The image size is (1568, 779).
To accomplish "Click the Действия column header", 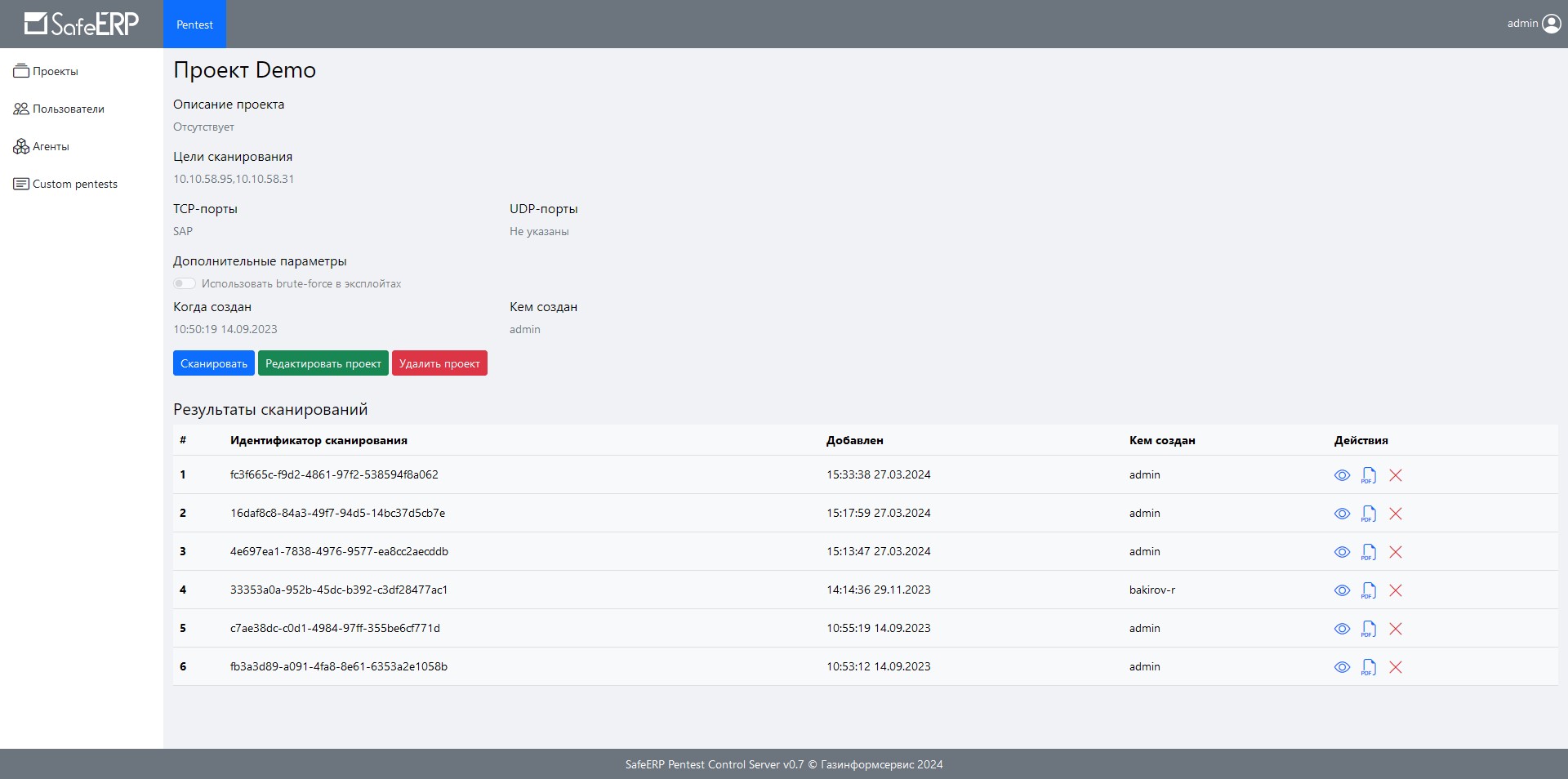I will 1361,440.
